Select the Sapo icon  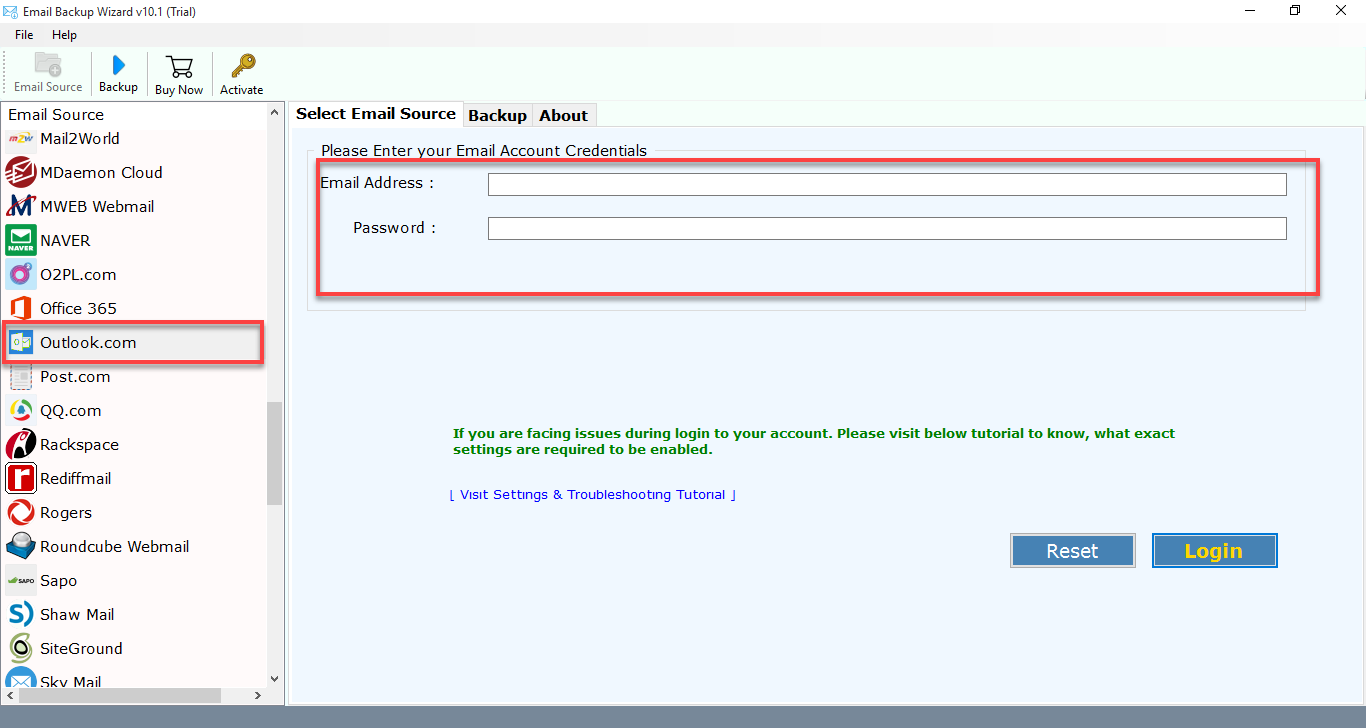[x=21, y=580]
